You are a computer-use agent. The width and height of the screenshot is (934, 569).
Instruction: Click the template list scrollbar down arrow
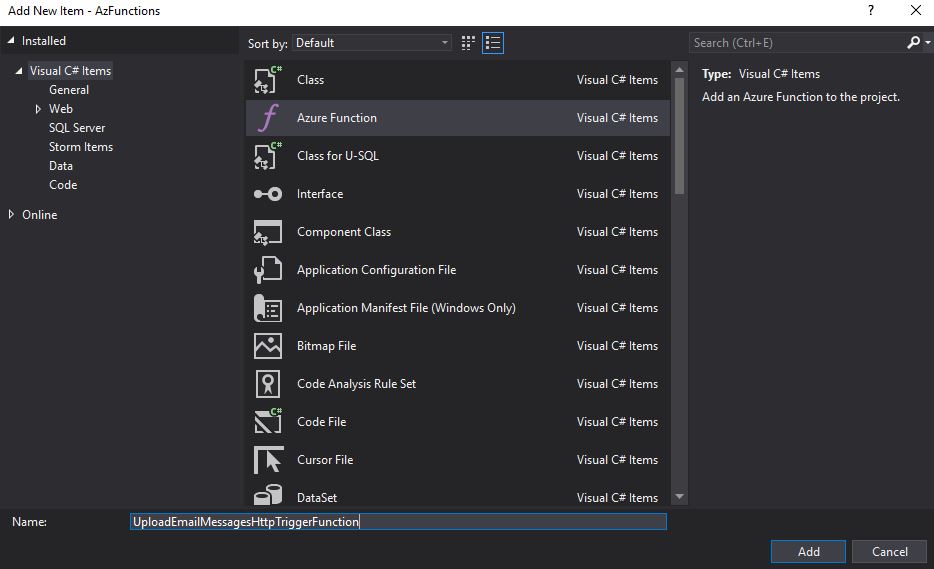point(679,496)
